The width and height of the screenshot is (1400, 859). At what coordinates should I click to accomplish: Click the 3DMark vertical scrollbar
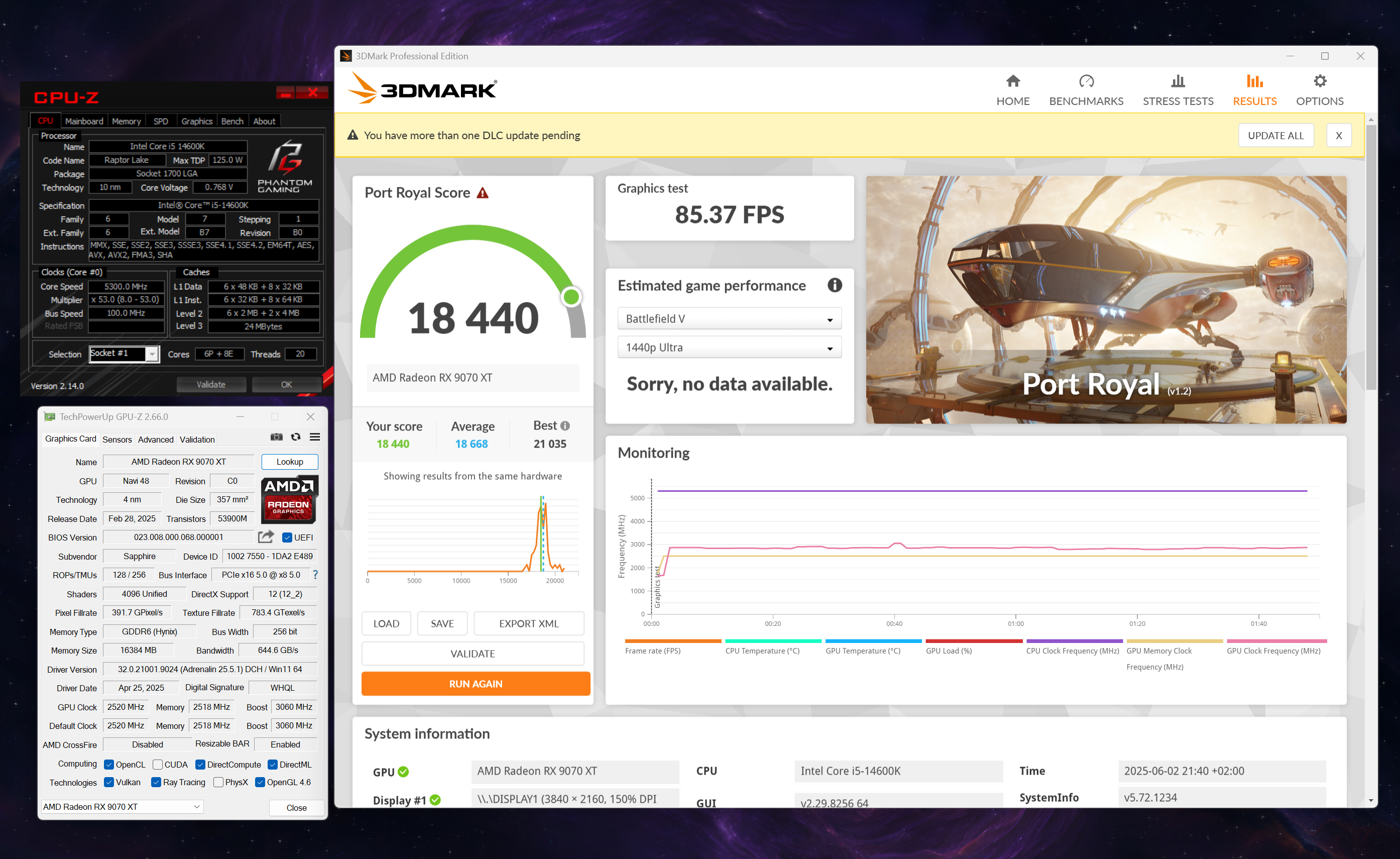point(1370,256)
